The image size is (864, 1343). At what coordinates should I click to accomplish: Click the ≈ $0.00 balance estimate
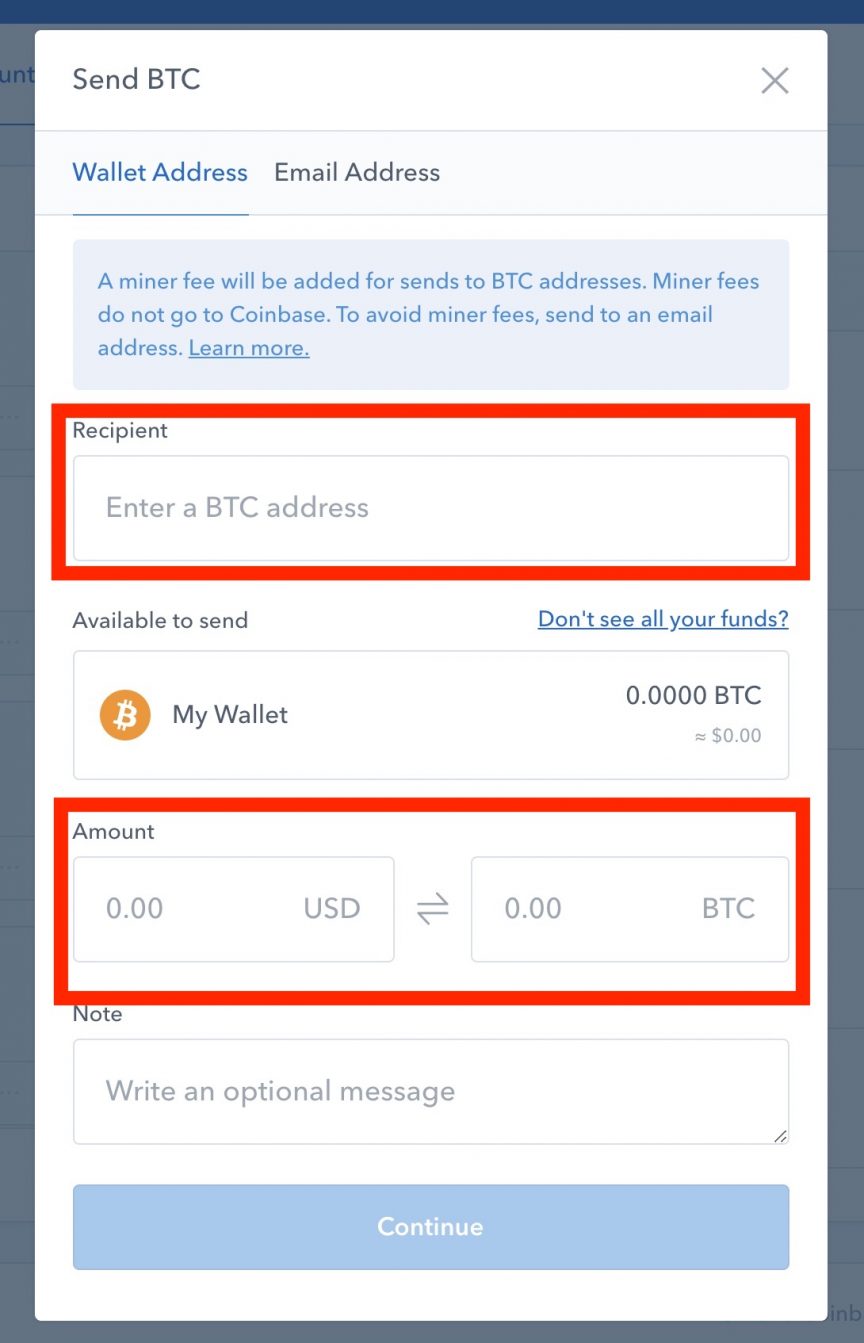[x=727, y=736]
